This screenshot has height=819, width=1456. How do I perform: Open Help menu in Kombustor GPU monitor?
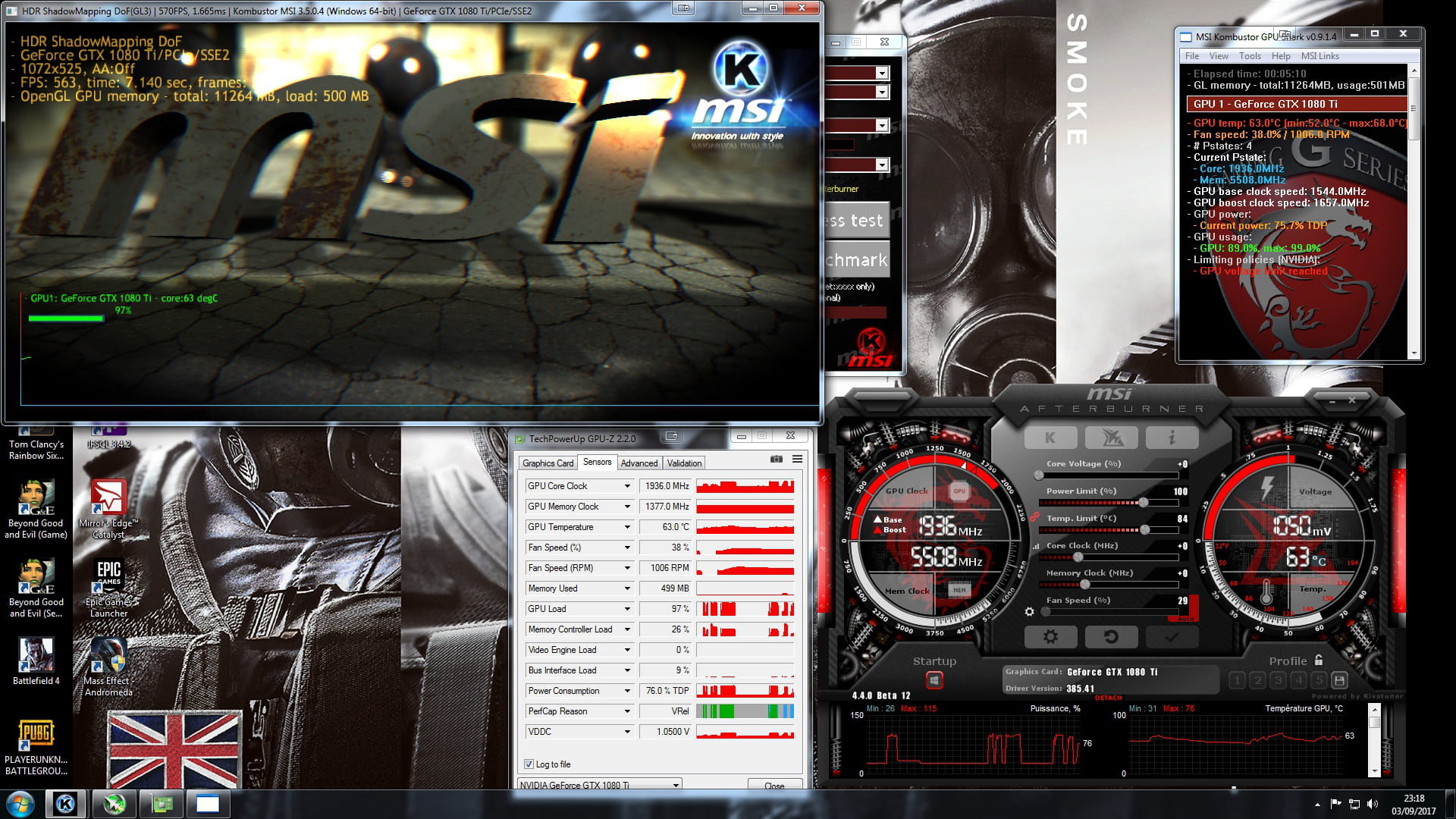click(x=1281, y=56)
